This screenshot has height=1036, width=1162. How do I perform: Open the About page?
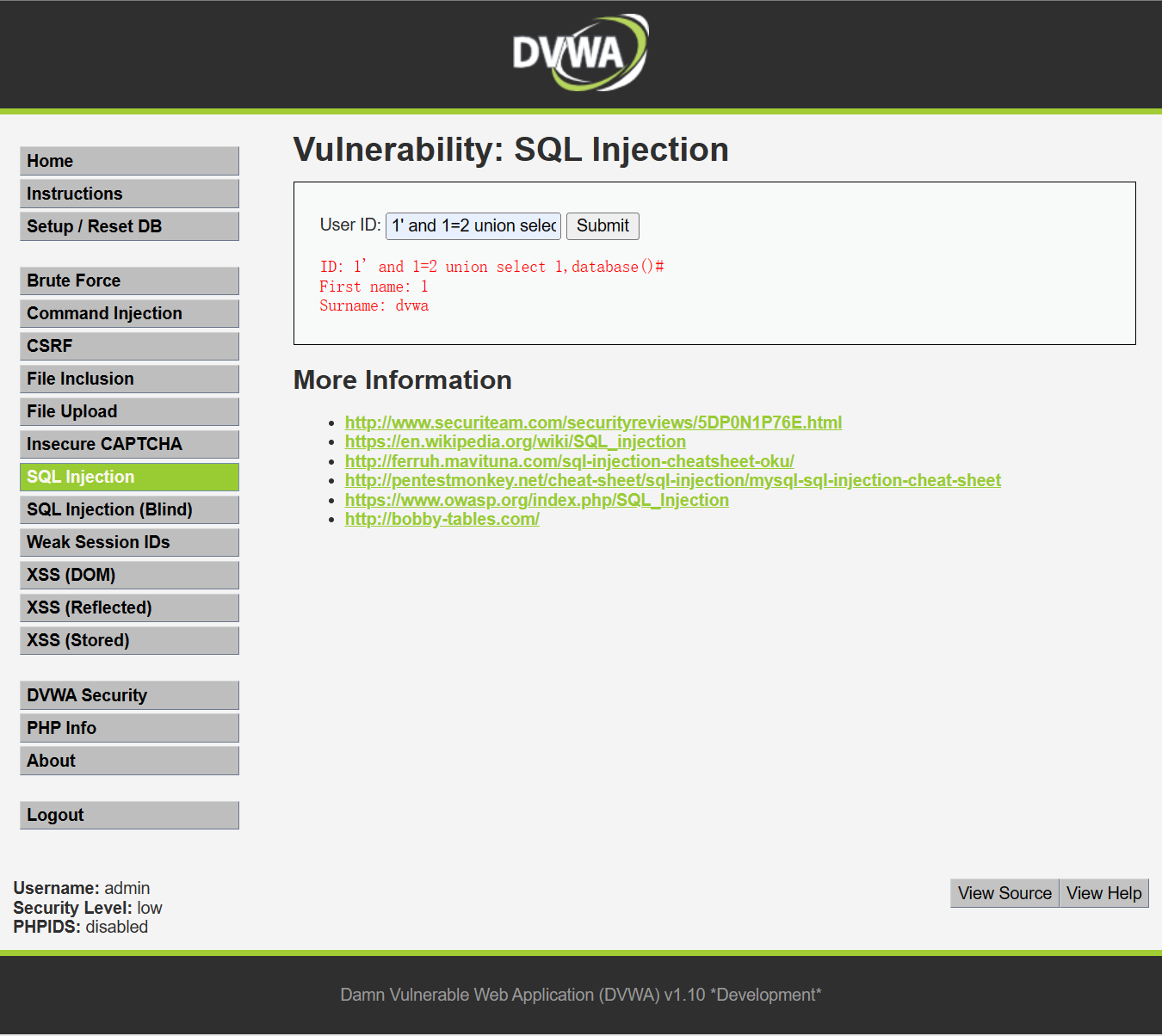pos(129,761)
